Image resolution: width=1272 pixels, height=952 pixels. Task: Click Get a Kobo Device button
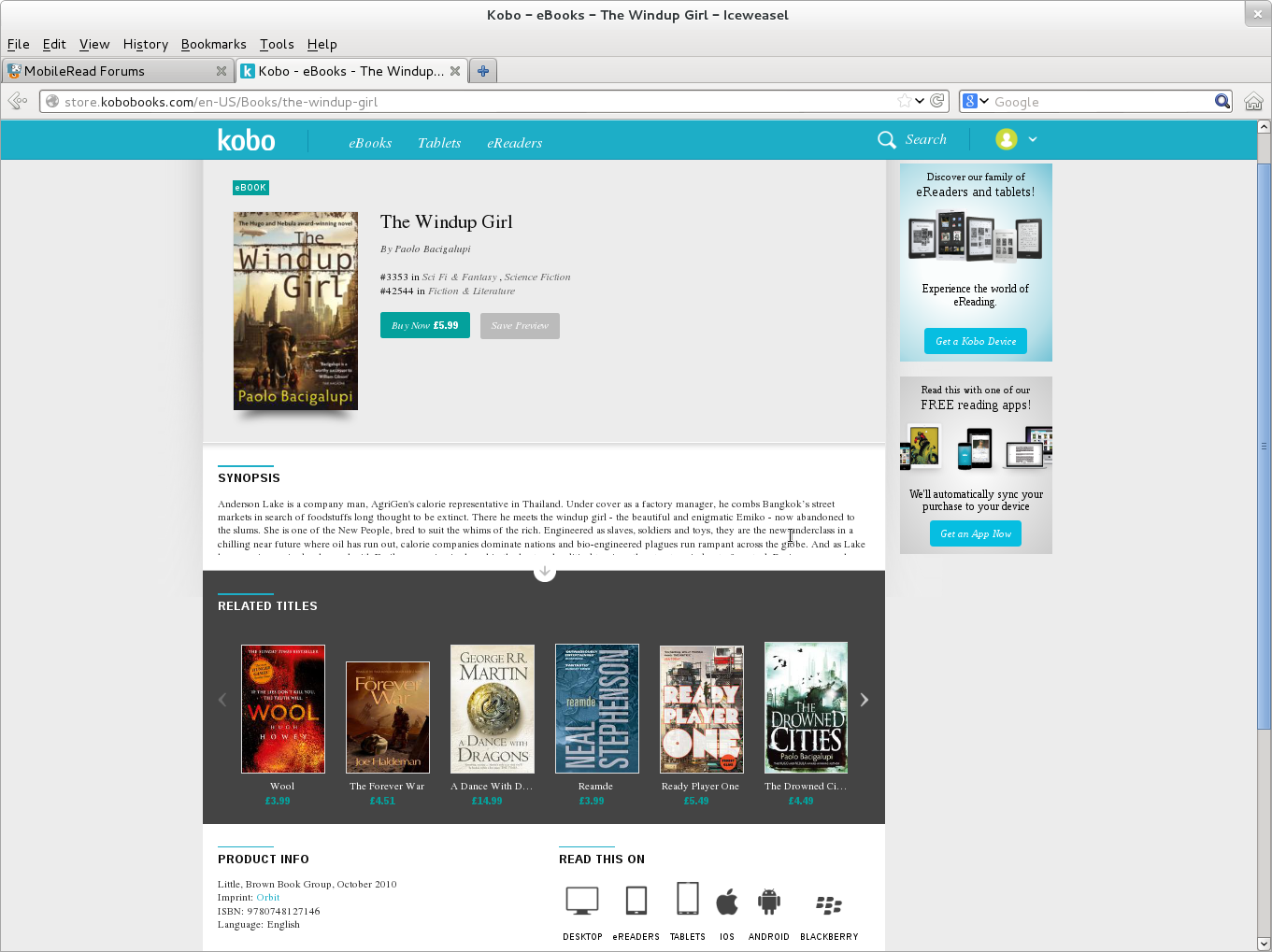coord(976,341)
